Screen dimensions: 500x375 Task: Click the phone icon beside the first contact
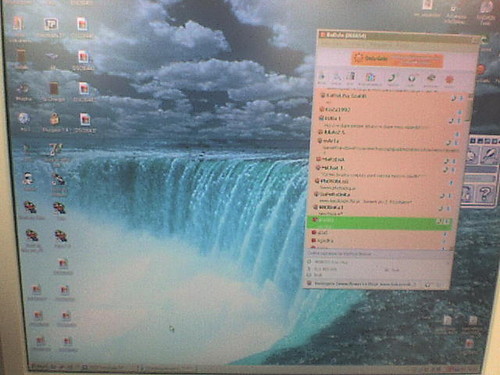(453, 98)
